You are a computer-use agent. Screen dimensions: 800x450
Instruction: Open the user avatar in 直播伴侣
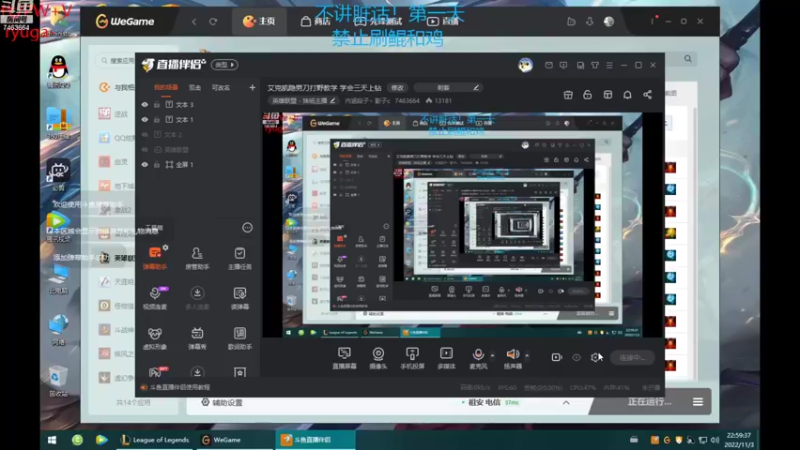pos(525,65)
